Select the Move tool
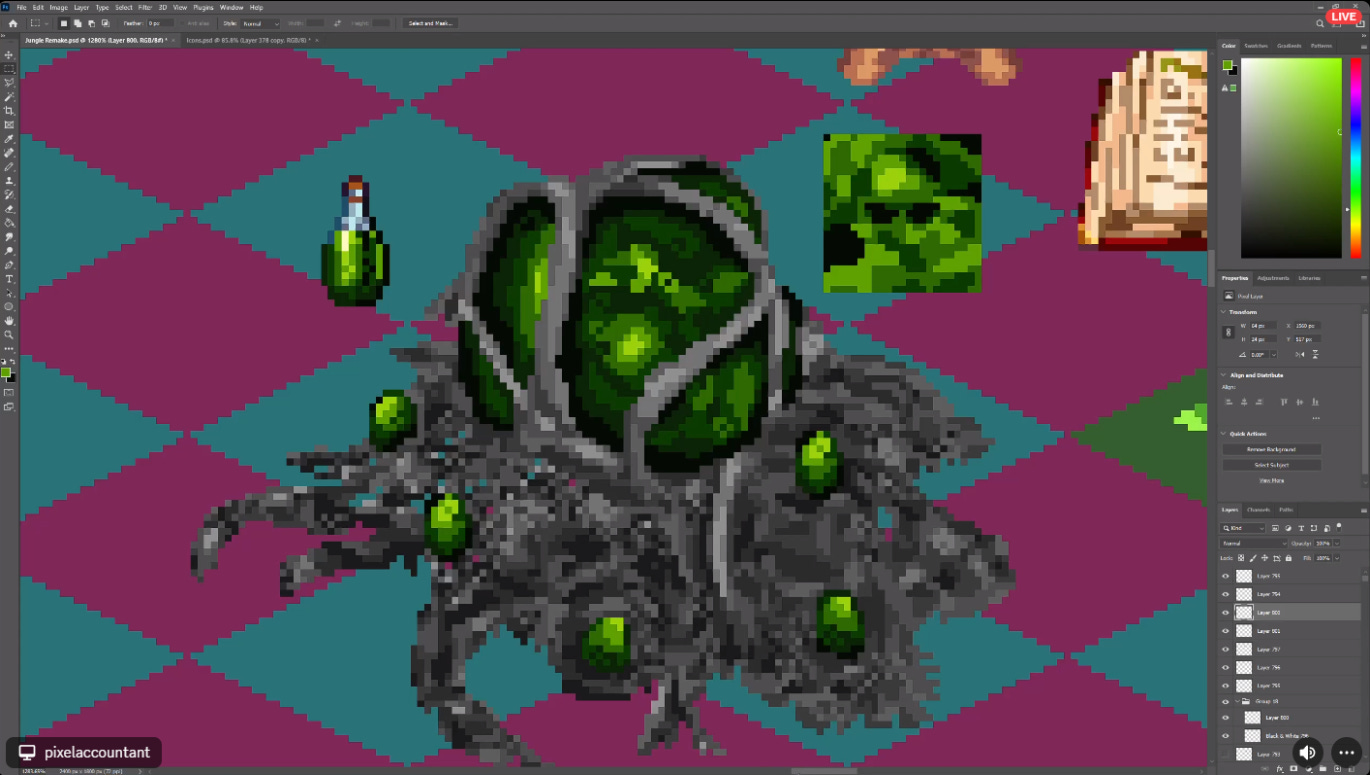Viewport: 1370px width, 775px height. (9, 55)
